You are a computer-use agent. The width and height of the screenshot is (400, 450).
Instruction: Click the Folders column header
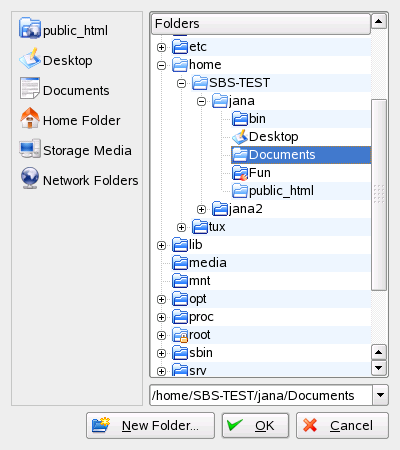pos(261,24)
